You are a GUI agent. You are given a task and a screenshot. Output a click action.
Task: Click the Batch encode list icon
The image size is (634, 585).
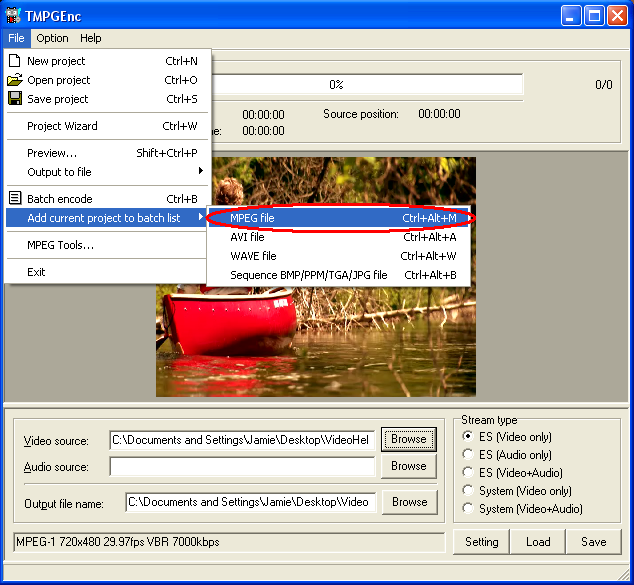point(15,199)
